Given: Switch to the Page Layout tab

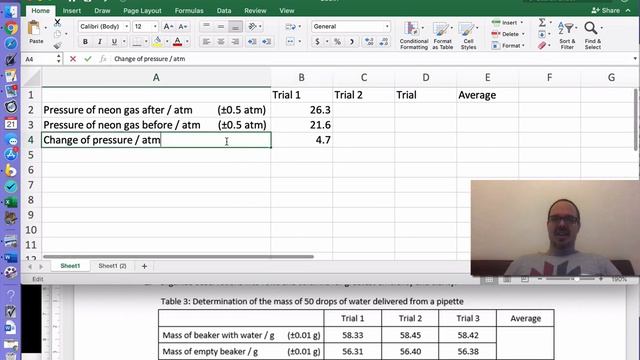Looking at the screenshot, I should click(x=142, y=11).
